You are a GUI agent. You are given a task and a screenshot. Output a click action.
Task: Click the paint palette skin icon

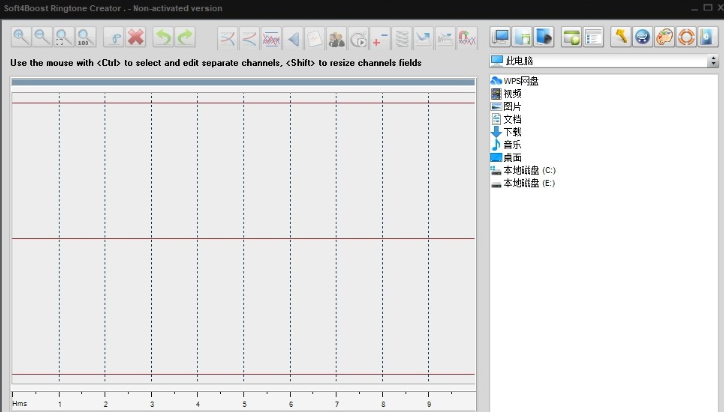pyautogui.click(x=664, y=38)
